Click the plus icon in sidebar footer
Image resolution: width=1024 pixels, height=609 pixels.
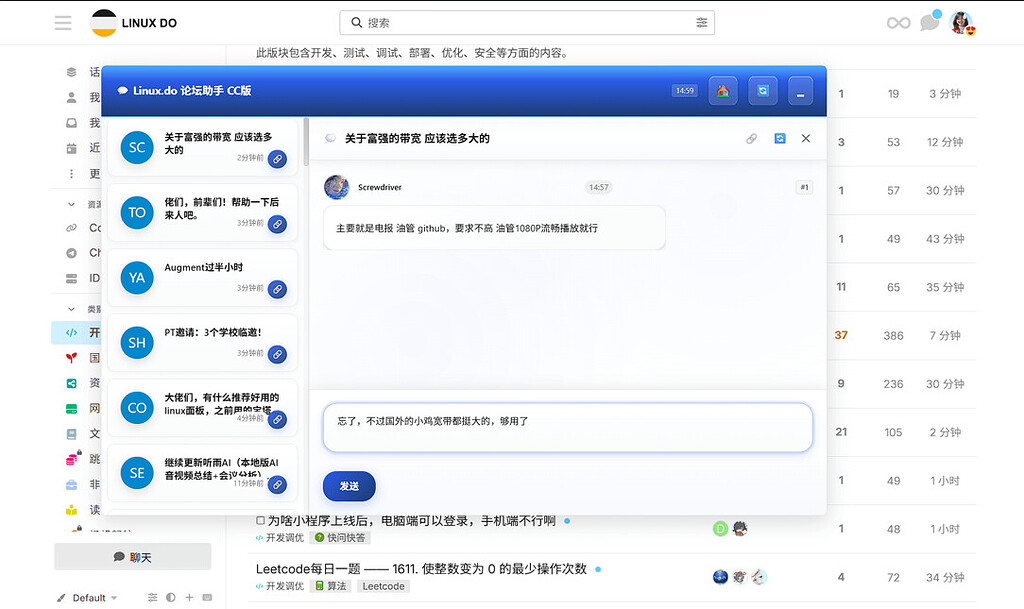click(x=189, y=597)
